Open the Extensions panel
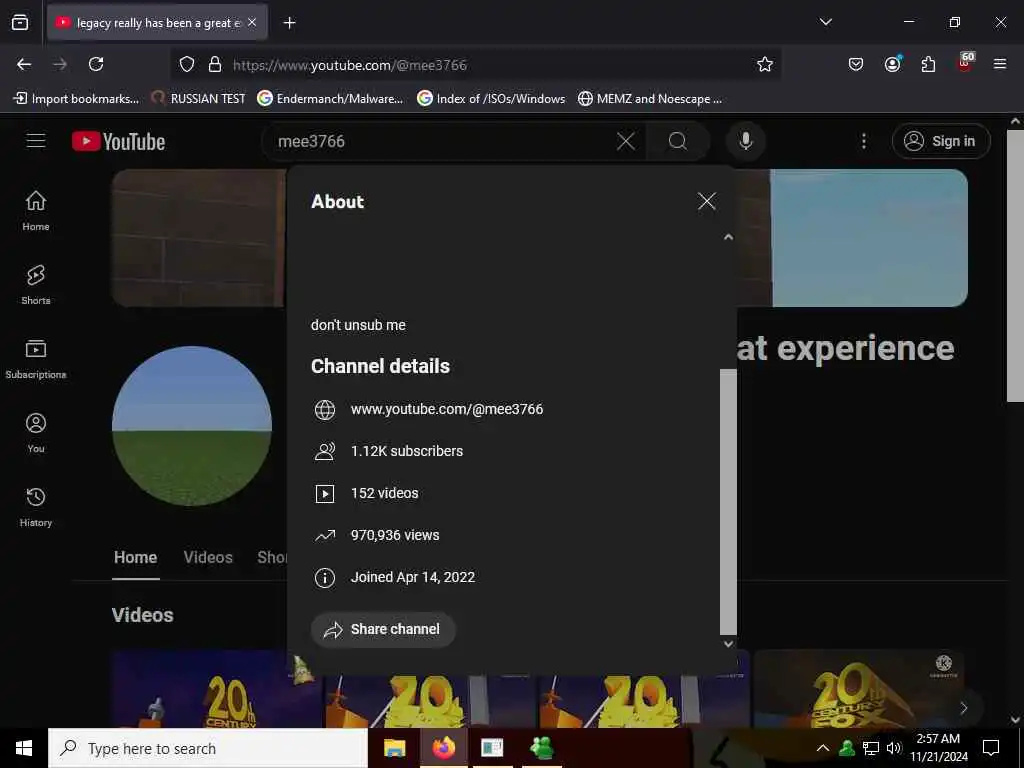 (928, 64)
